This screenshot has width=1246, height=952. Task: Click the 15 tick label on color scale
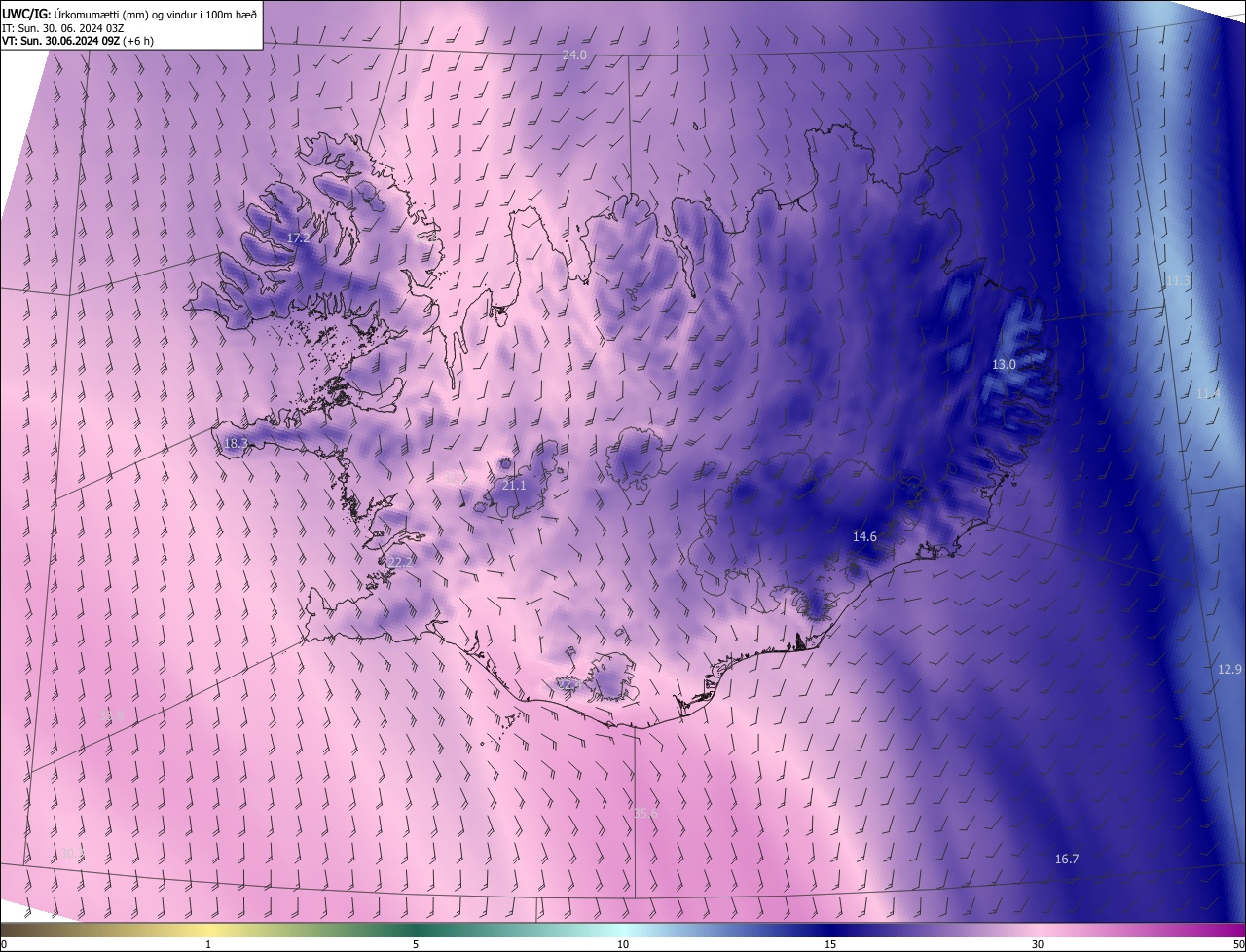(x=830, y=944)
